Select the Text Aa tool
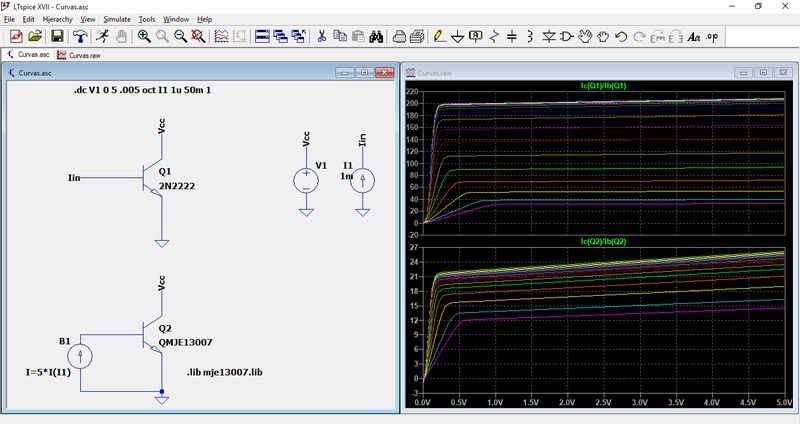This screenshot has width=800, height=424. (x=694, y=37)
